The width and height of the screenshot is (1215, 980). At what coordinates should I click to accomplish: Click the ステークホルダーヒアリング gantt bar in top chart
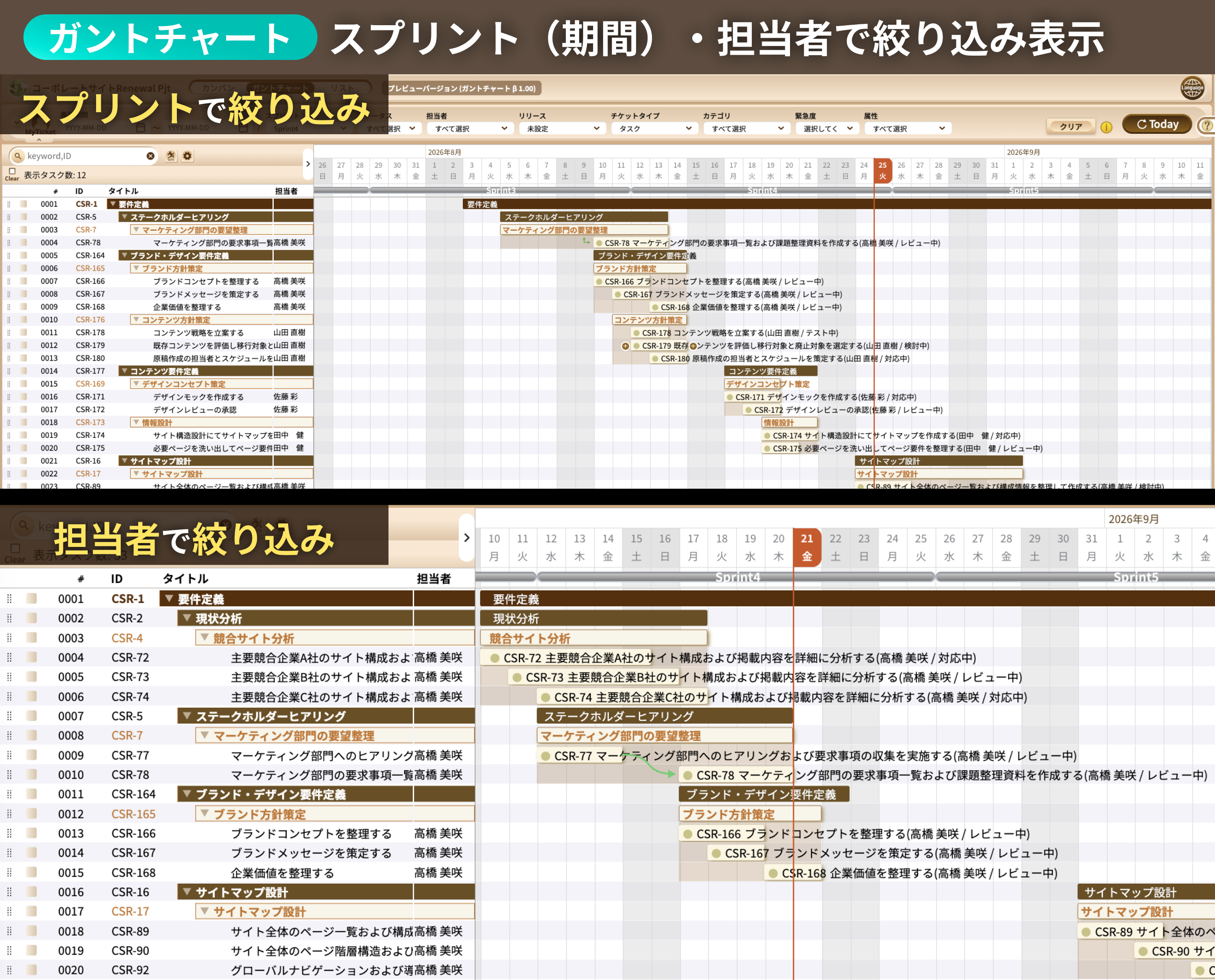pos(584,217)
